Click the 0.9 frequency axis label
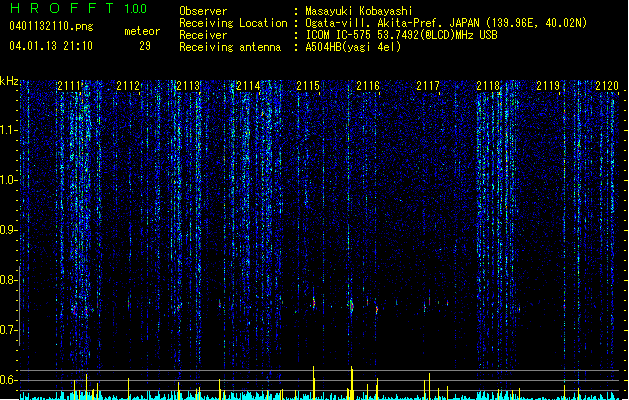 (x=9, y=230)
